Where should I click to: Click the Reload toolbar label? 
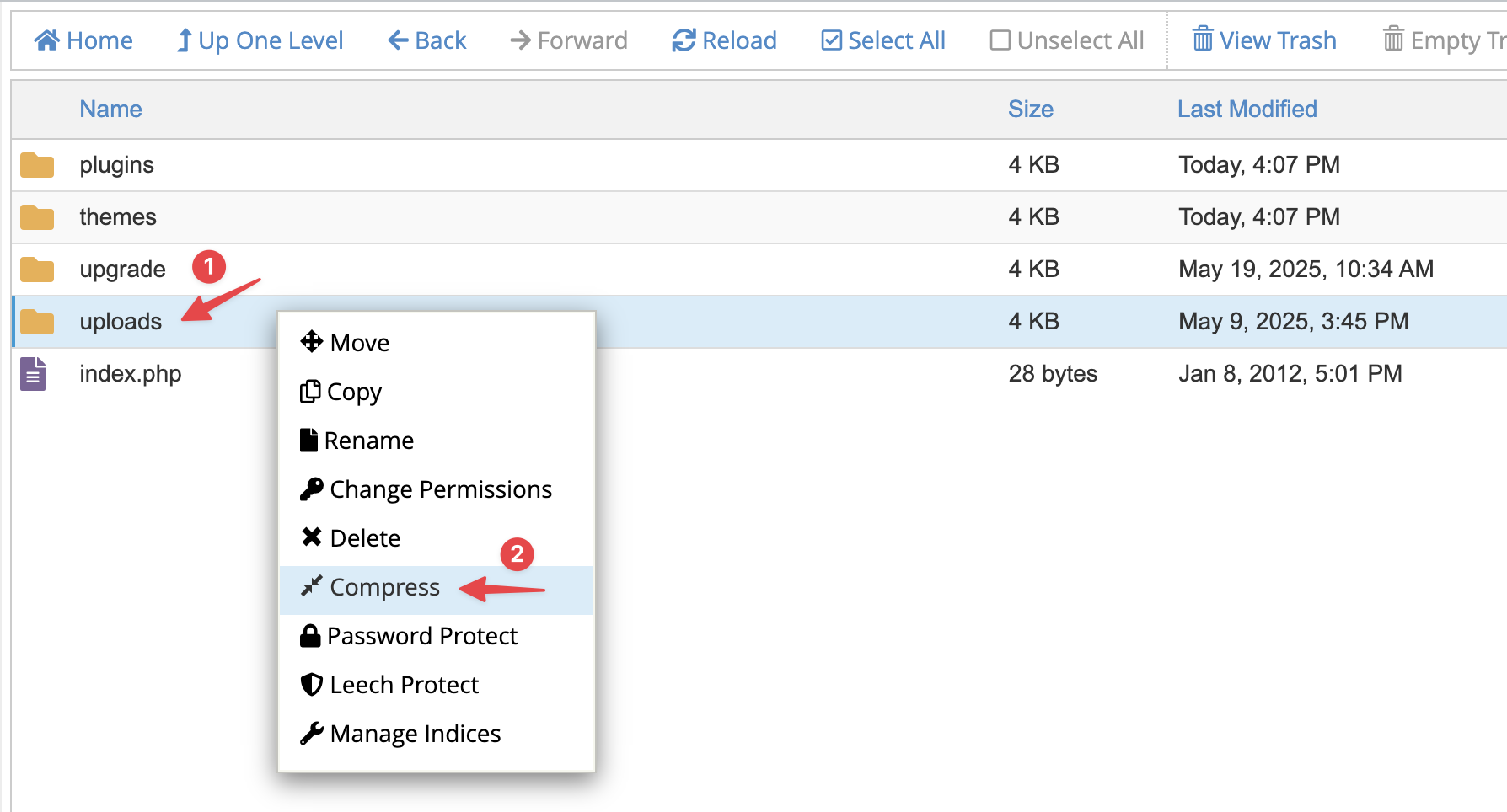(739, 40)
